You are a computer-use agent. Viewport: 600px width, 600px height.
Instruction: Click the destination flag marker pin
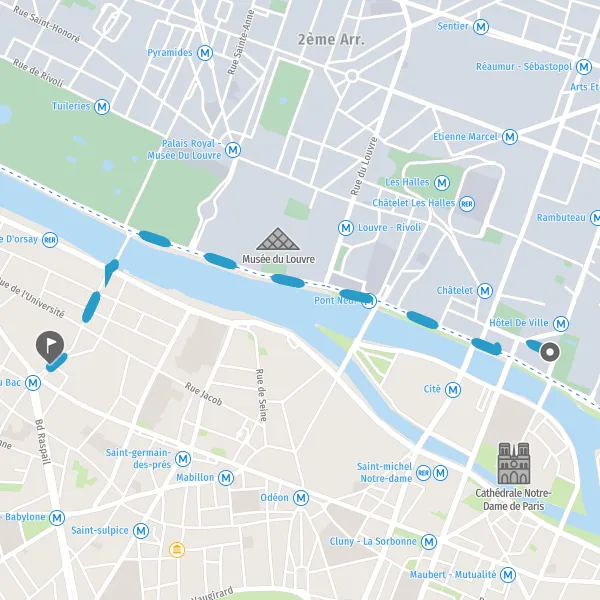coord(50,346)
